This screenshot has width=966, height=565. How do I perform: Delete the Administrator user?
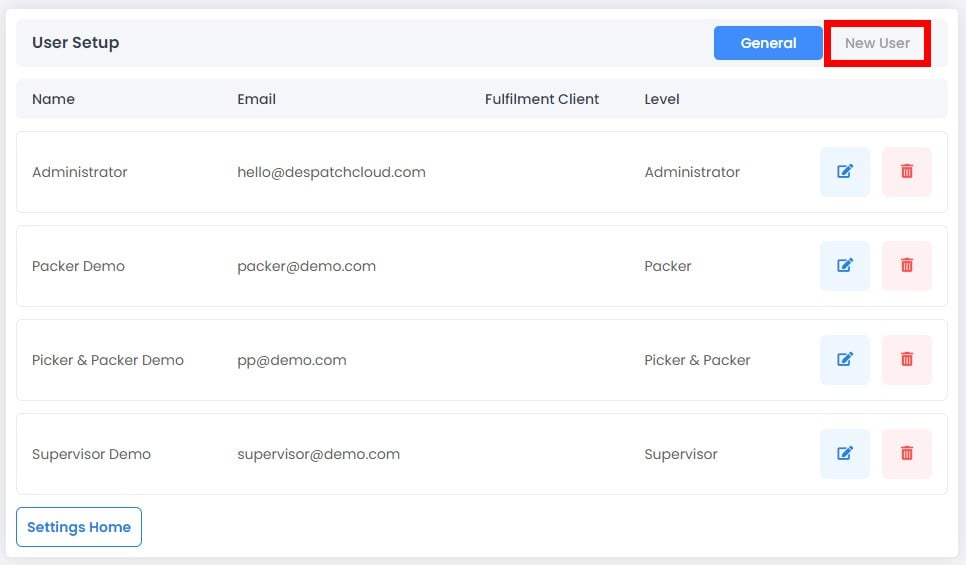906,172
